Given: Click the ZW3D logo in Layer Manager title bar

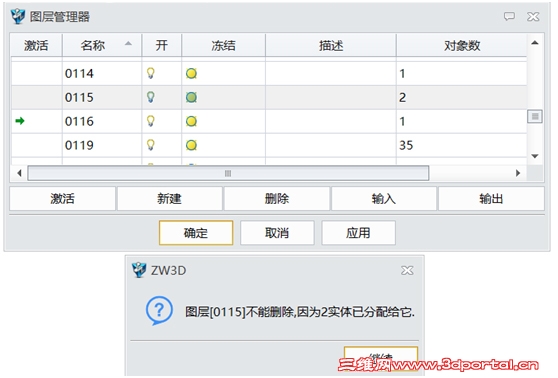Looking at the screenshot, I should click(x=18, y=16).
